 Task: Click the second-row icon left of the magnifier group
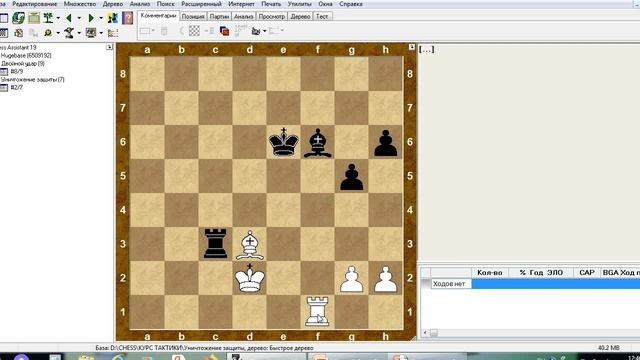pyautogui.click(x=33, y=33)
